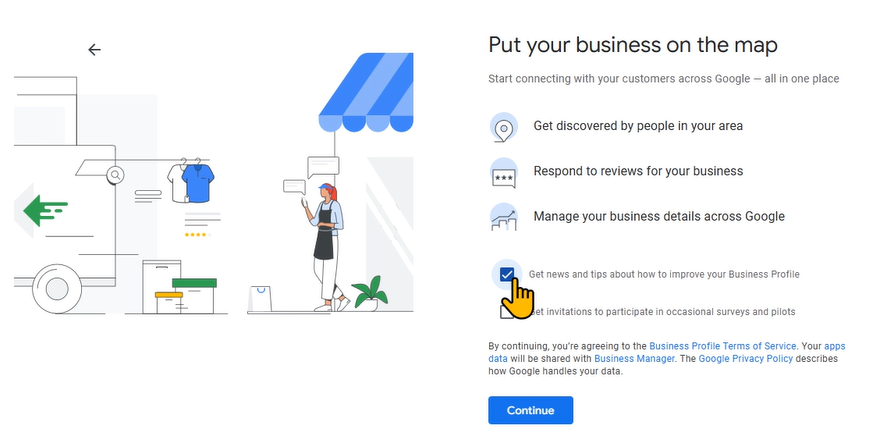Click the green arrow on the truck

[45, 210]
